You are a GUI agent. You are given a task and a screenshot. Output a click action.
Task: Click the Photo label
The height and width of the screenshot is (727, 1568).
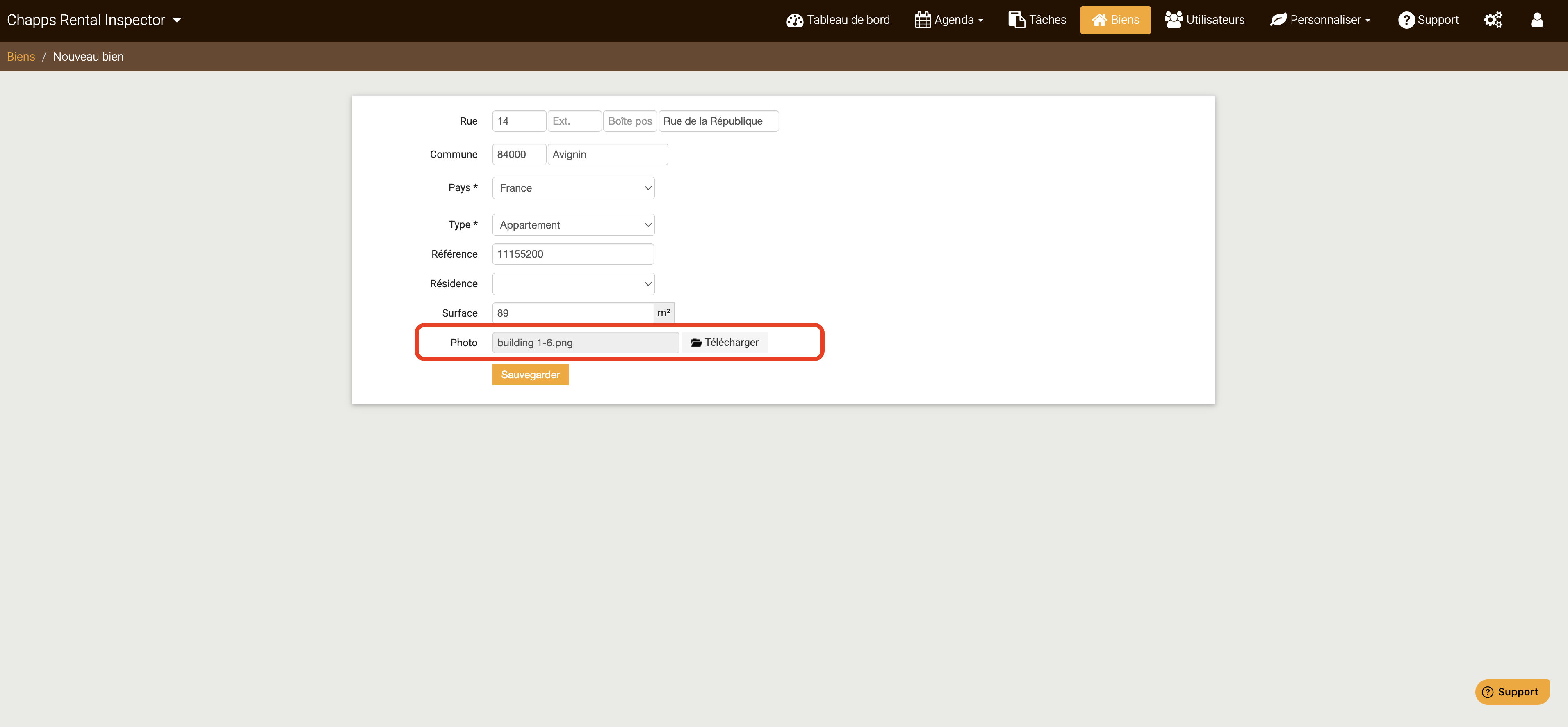pos(464,343)
